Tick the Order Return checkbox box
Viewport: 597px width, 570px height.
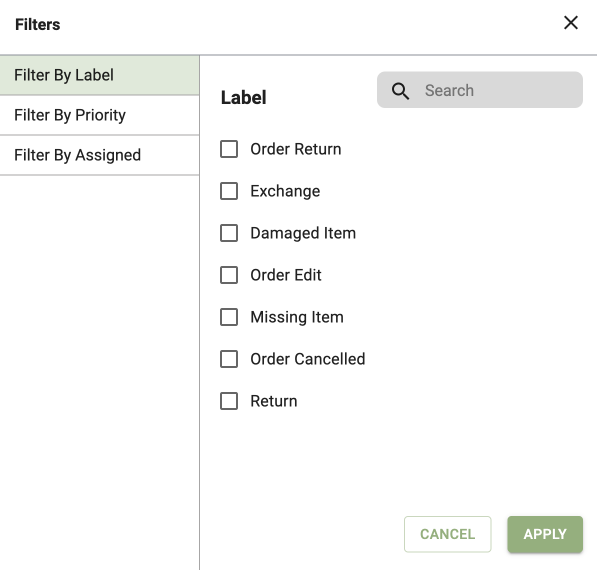point(229,149)
